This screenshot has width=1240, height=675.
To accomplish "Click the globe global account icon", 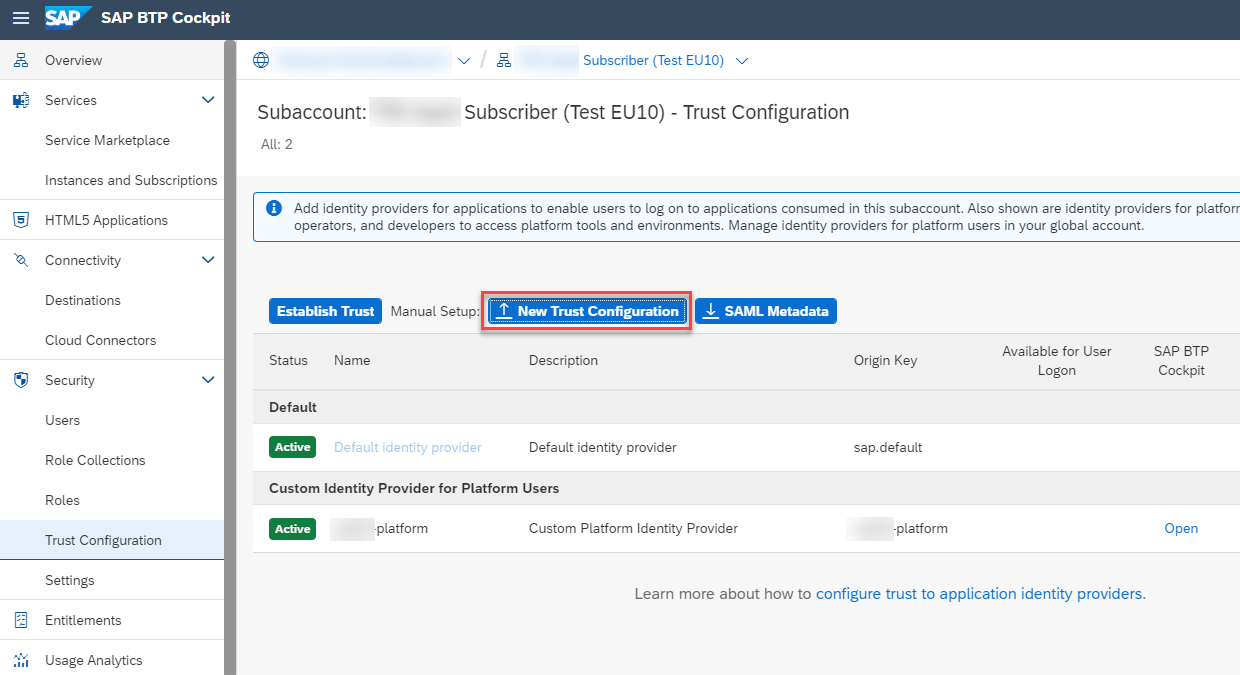I will [261, 60].
